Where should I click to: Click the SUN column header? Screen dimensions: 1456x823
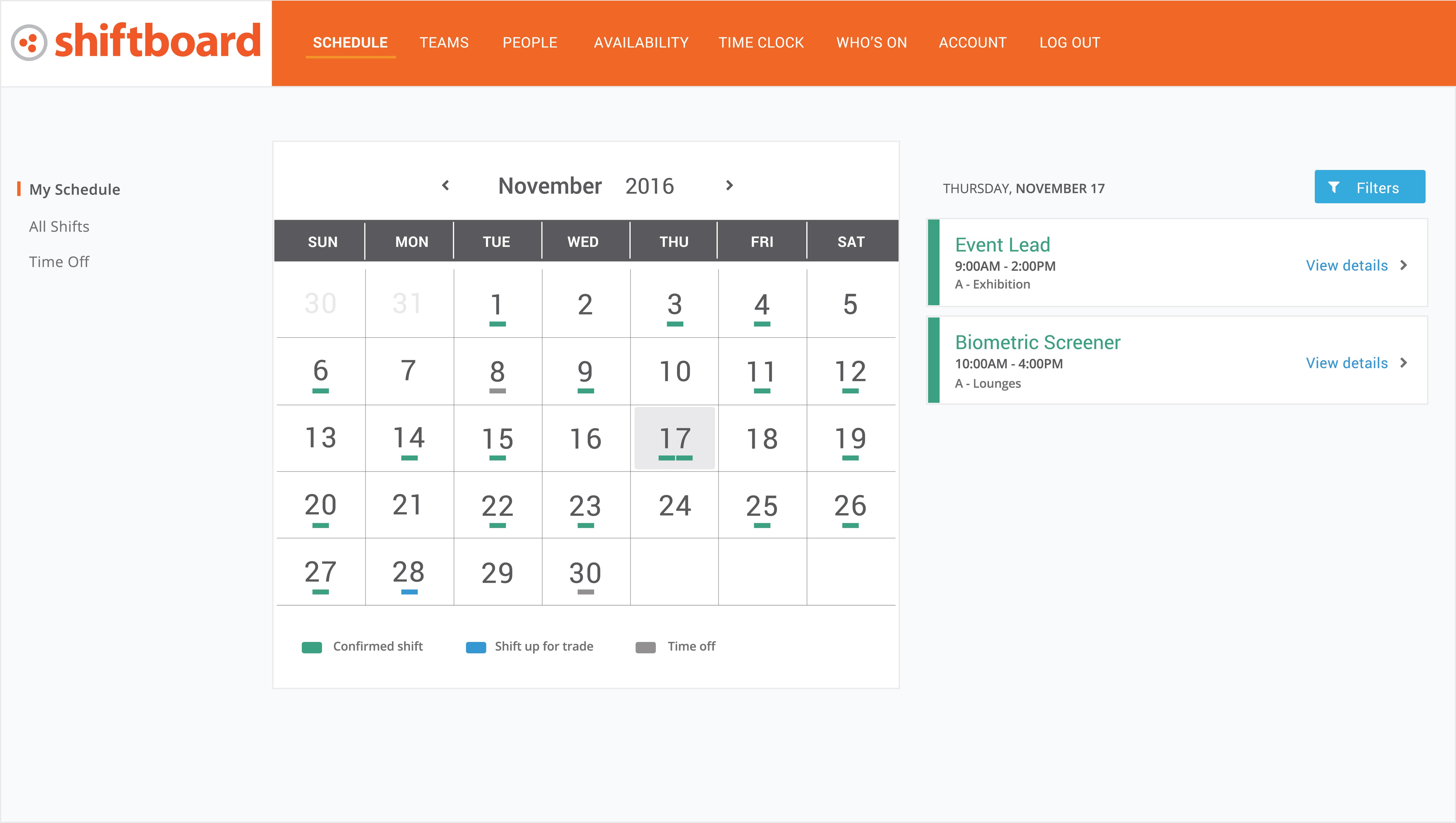(322, 242)
